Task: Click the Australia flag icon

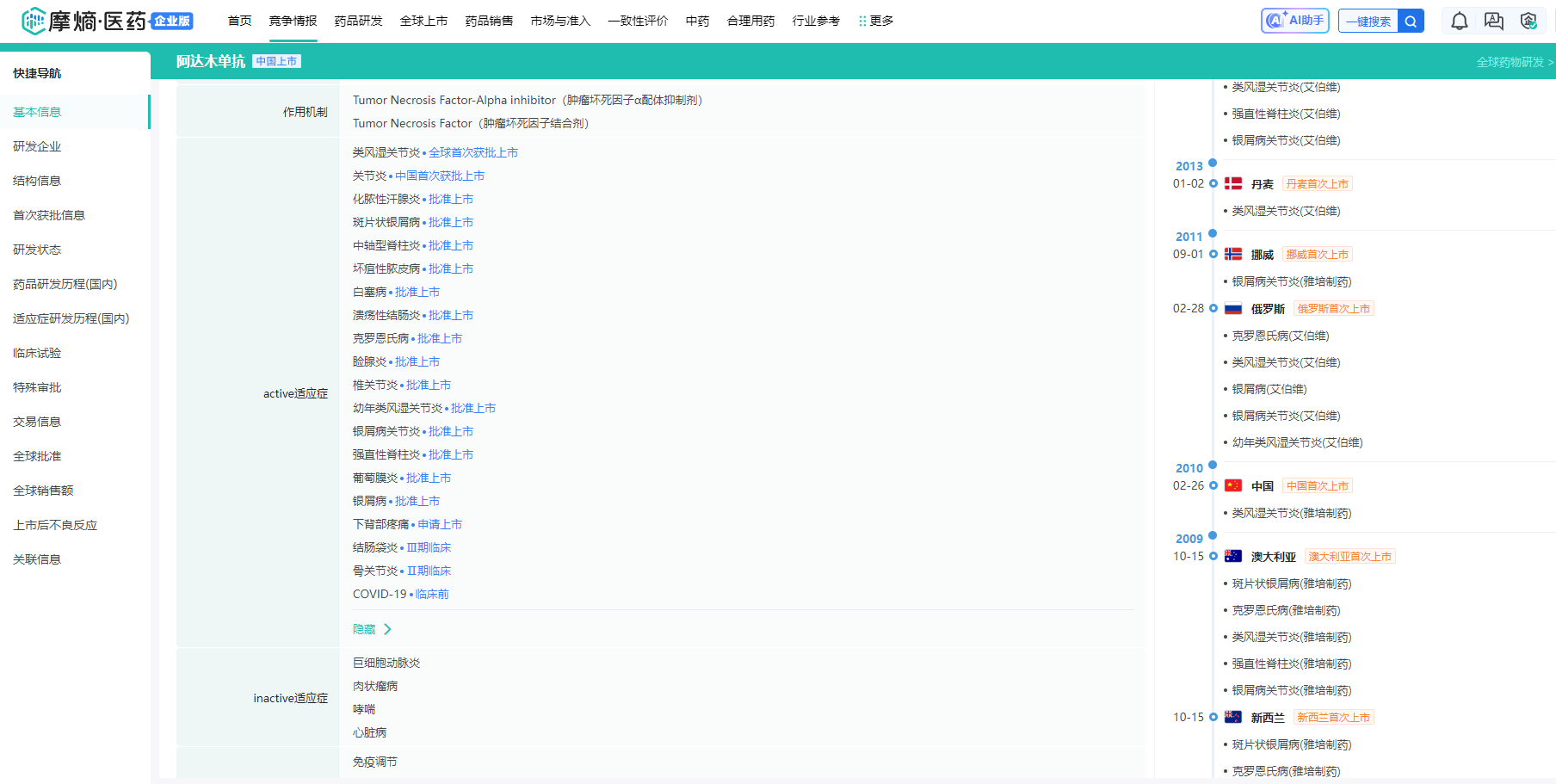Action: coord(1233,556)
